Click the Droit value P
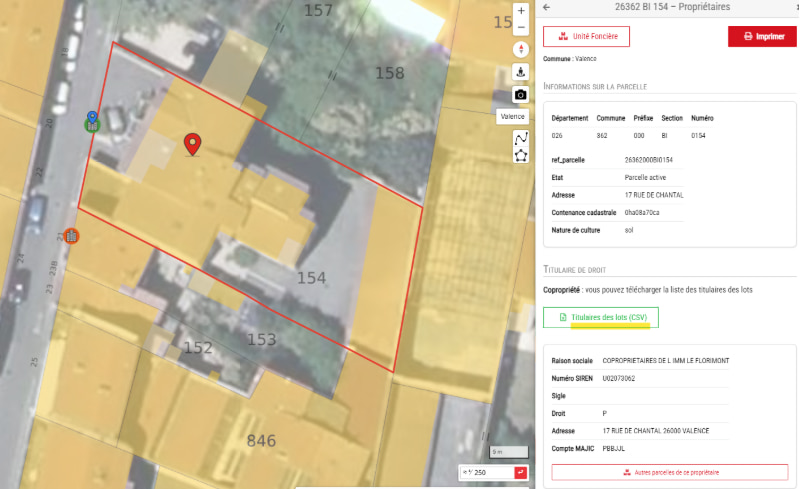The image size is (801, 489). click(604, 413)
